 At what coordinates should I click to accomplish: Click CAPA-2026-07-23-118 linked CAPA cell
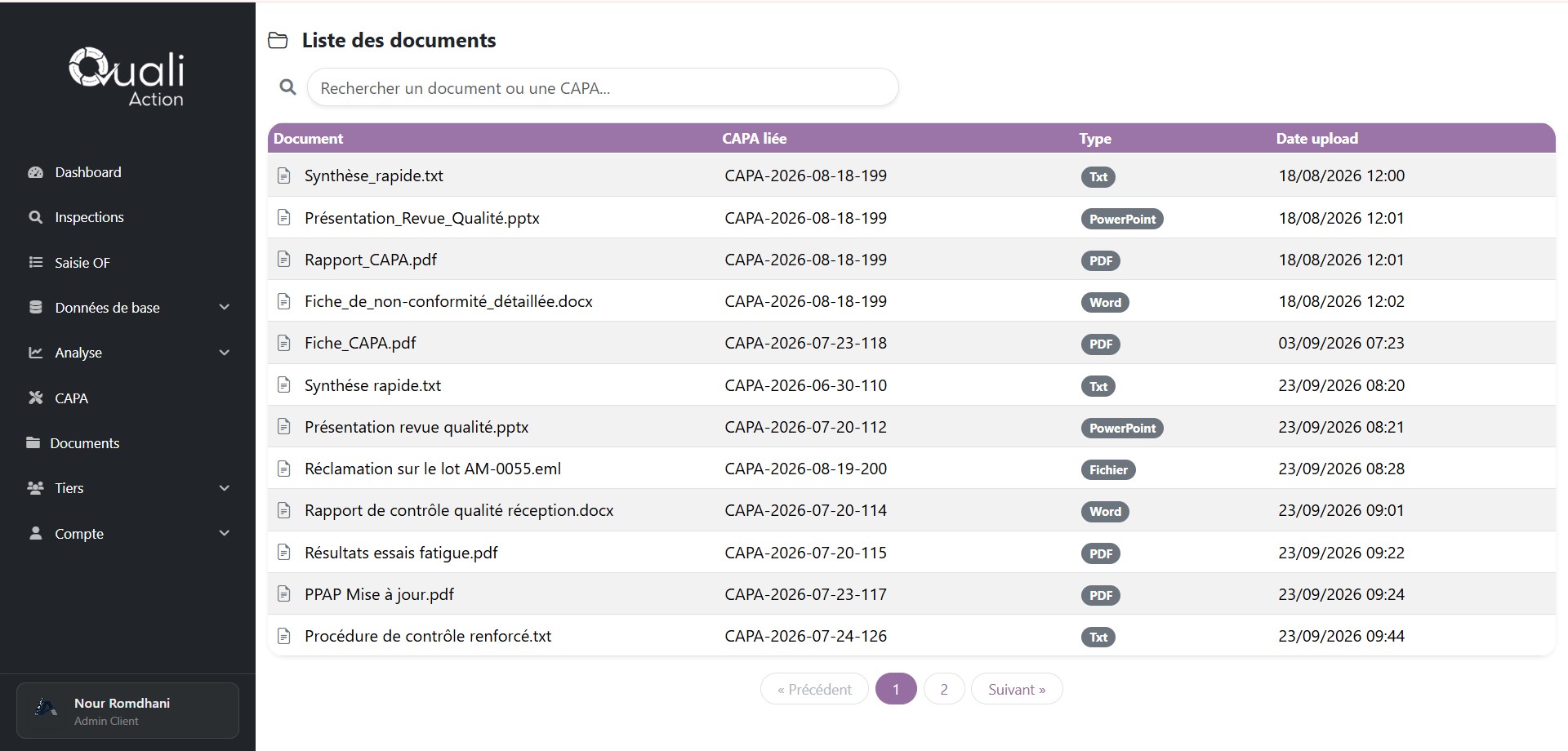[805, 343]
